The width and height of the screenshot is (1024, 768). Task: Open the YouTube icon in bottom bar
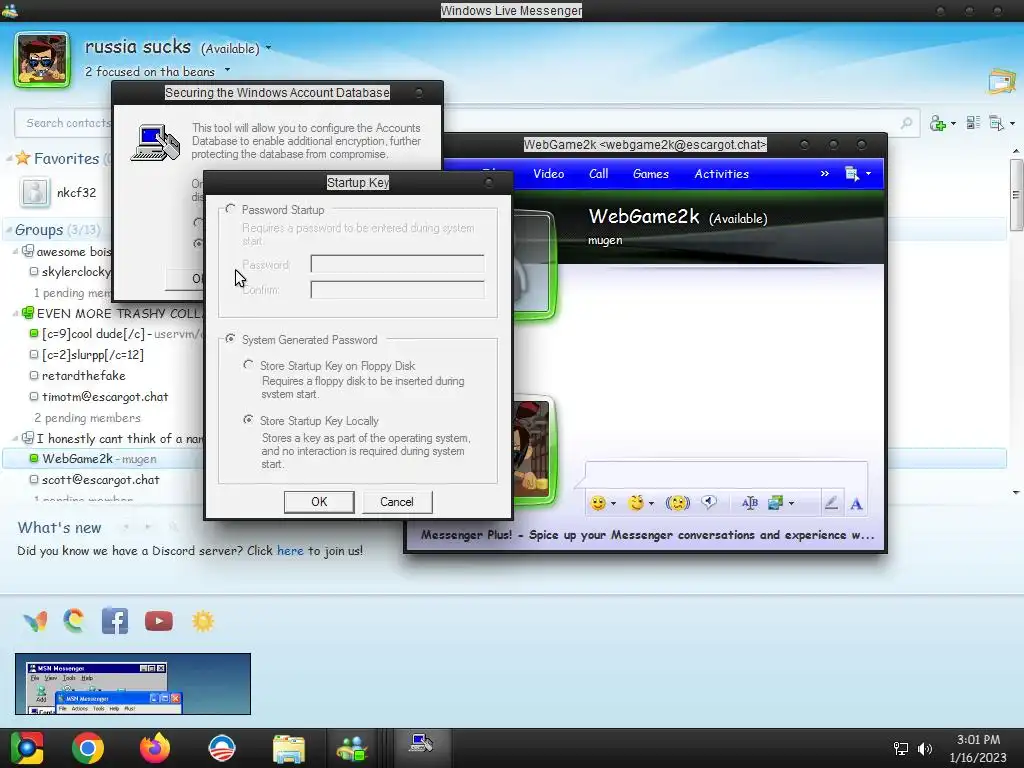click(159, 620)
